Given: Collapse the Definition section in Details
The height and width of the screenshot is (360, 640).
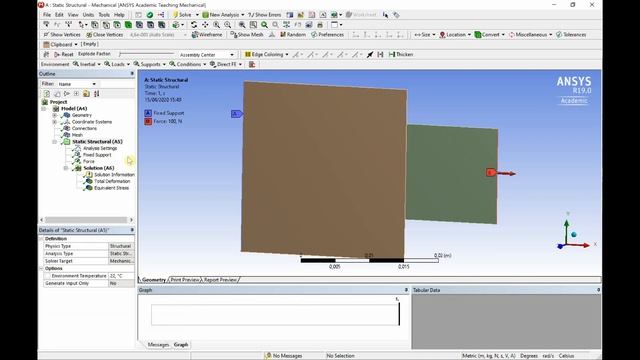Looking at the screenshot, I should point(42,239).
